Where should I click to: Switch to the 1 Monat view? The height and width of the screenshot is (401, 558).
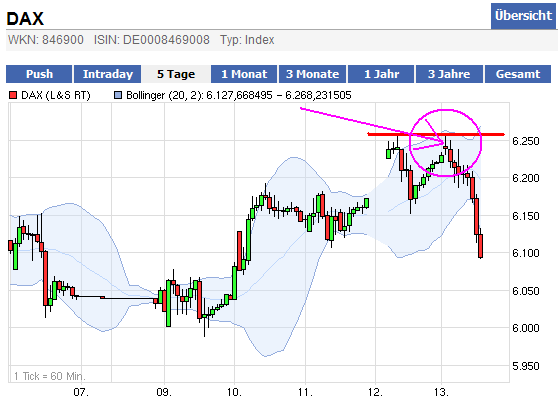244,74
